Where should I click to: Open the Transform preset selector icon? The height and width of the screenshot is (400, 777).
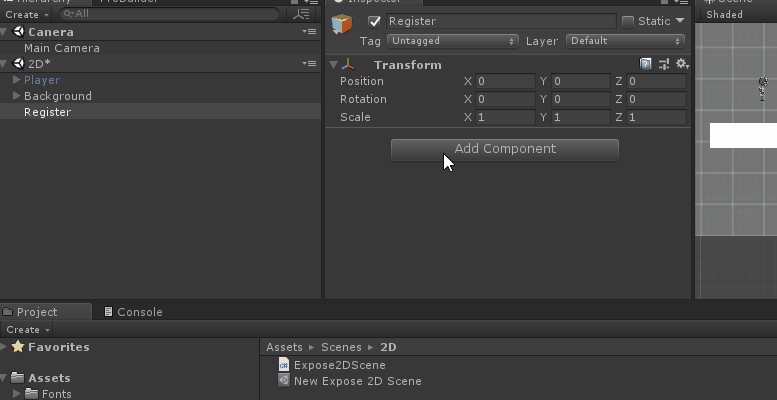[664, 64]
